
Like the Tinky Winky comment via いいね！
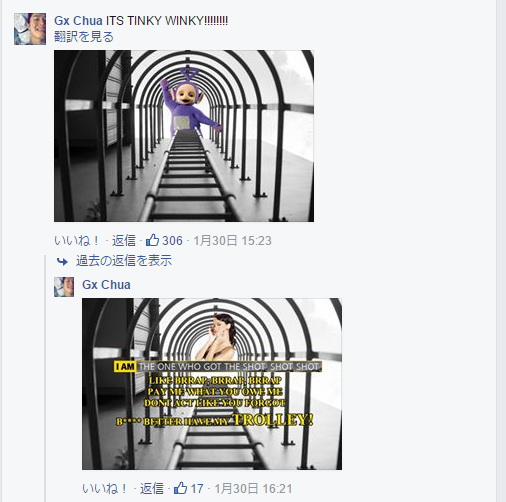pyautogui.click(x=76, y=241)
